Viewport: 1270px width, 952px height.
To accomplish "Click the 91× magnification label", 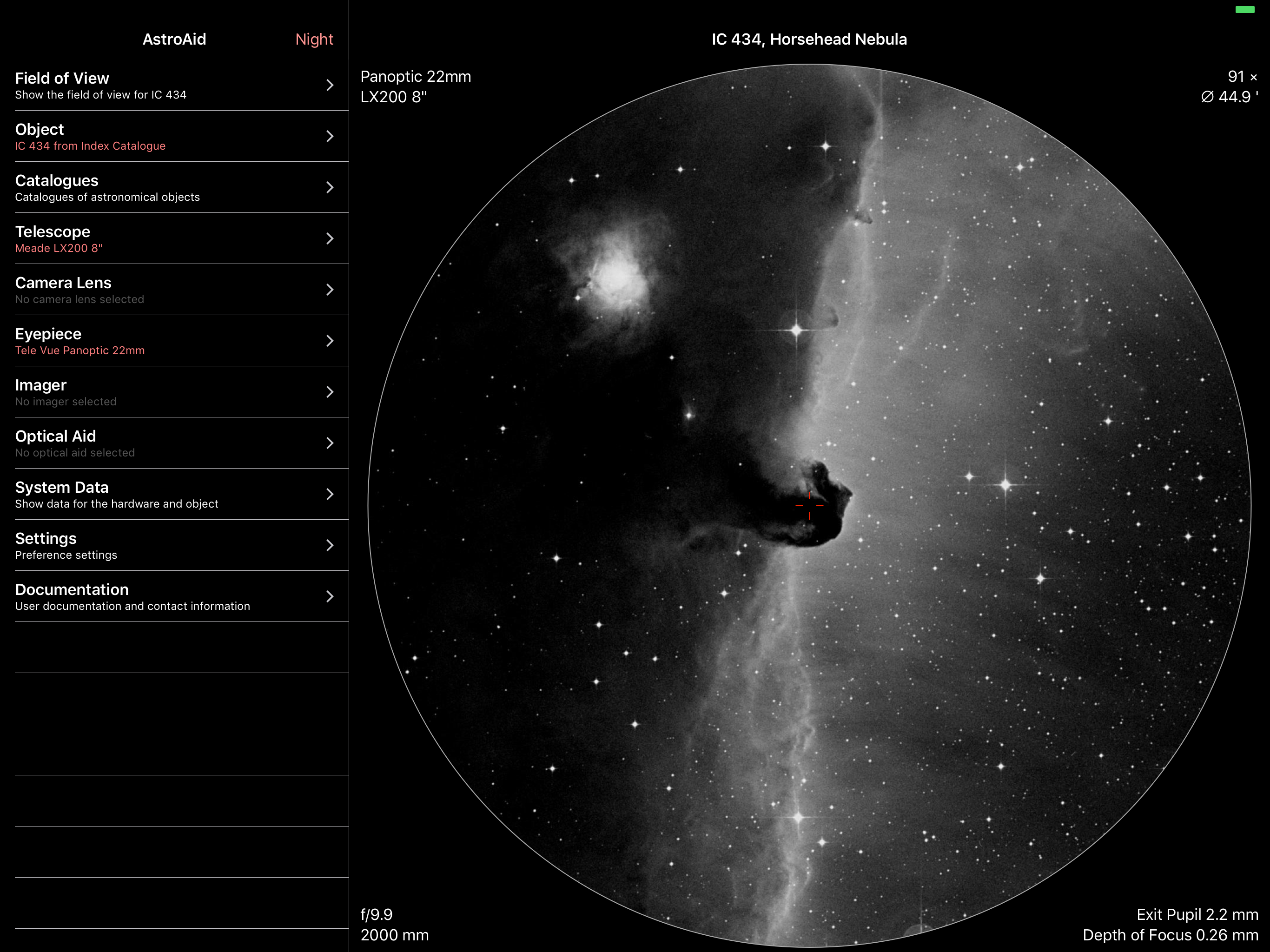I will pos(1242,76).
